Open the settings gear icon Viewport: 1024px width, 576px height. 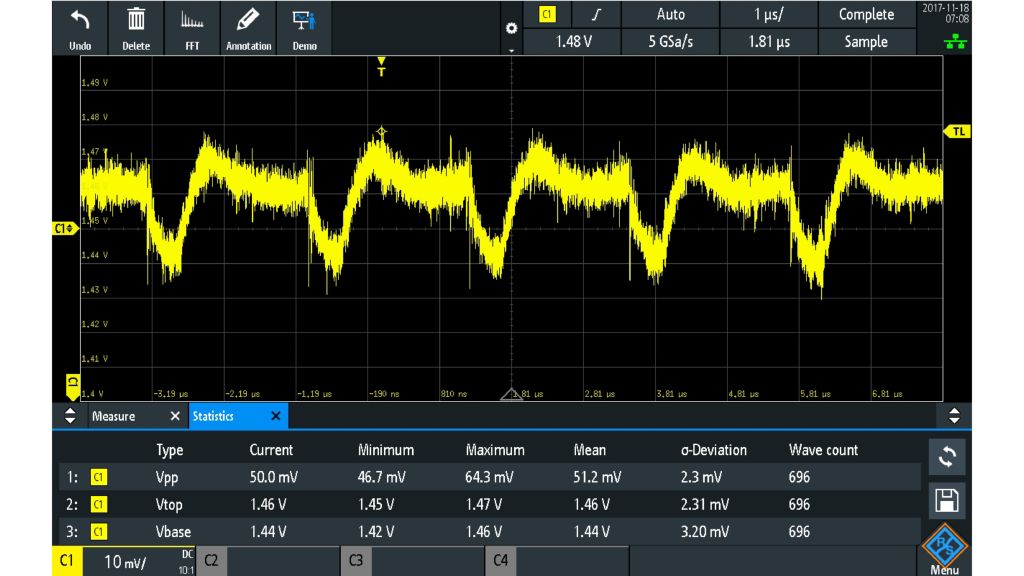point(511,29)
